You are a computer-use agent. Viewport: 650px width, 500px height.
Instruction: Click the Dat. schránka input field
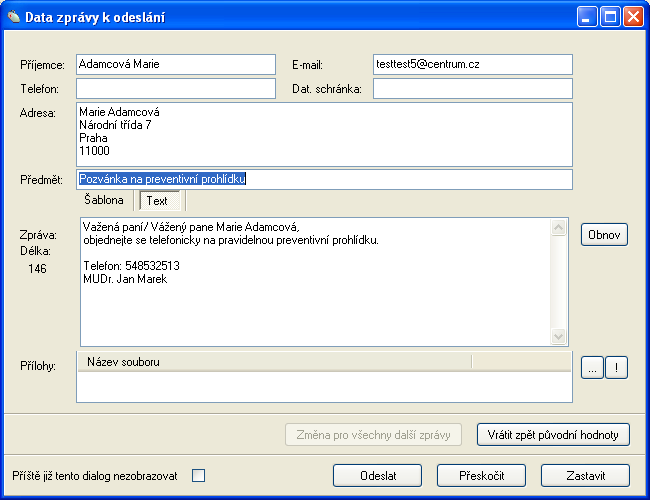click(x=472, y=89)
